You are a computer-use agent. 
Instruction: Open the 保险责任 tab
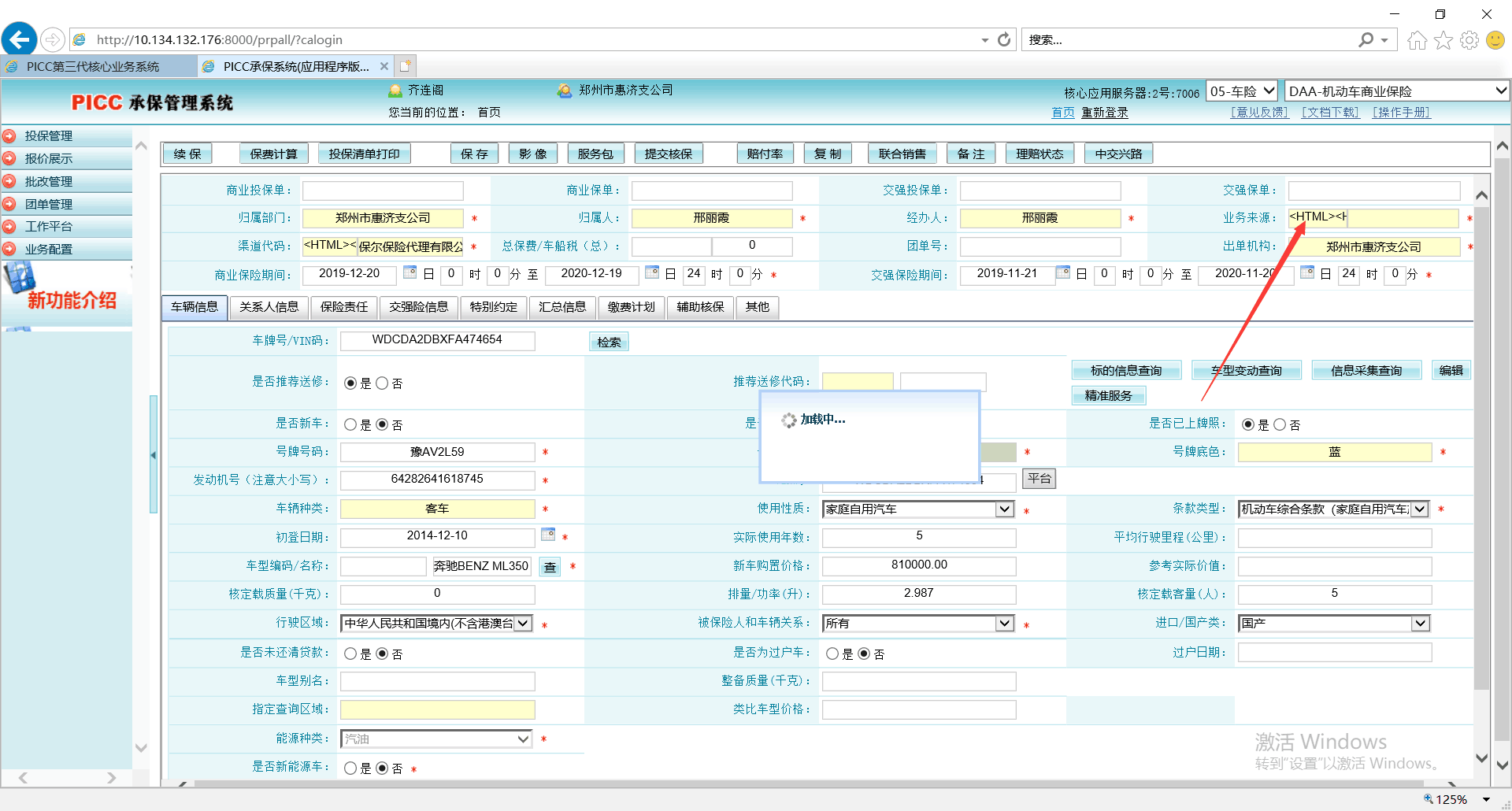(343, 307)
